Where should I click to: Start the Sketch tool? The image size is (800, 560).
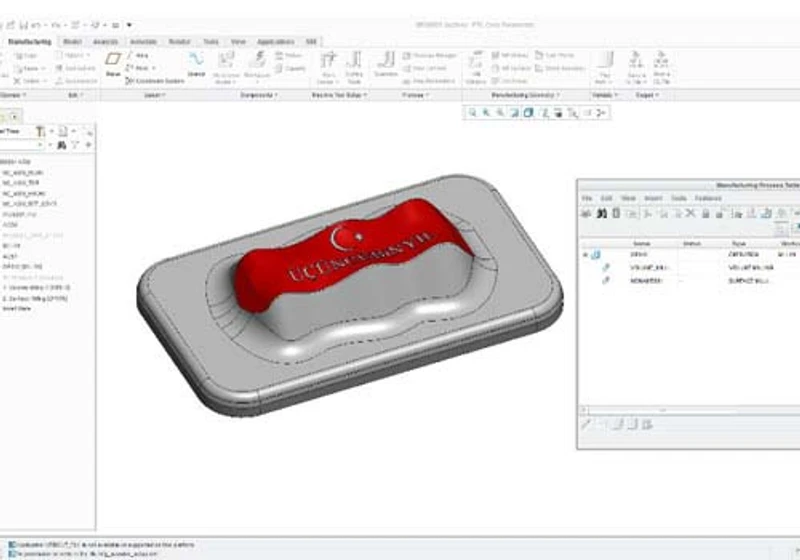coord(196,64)
